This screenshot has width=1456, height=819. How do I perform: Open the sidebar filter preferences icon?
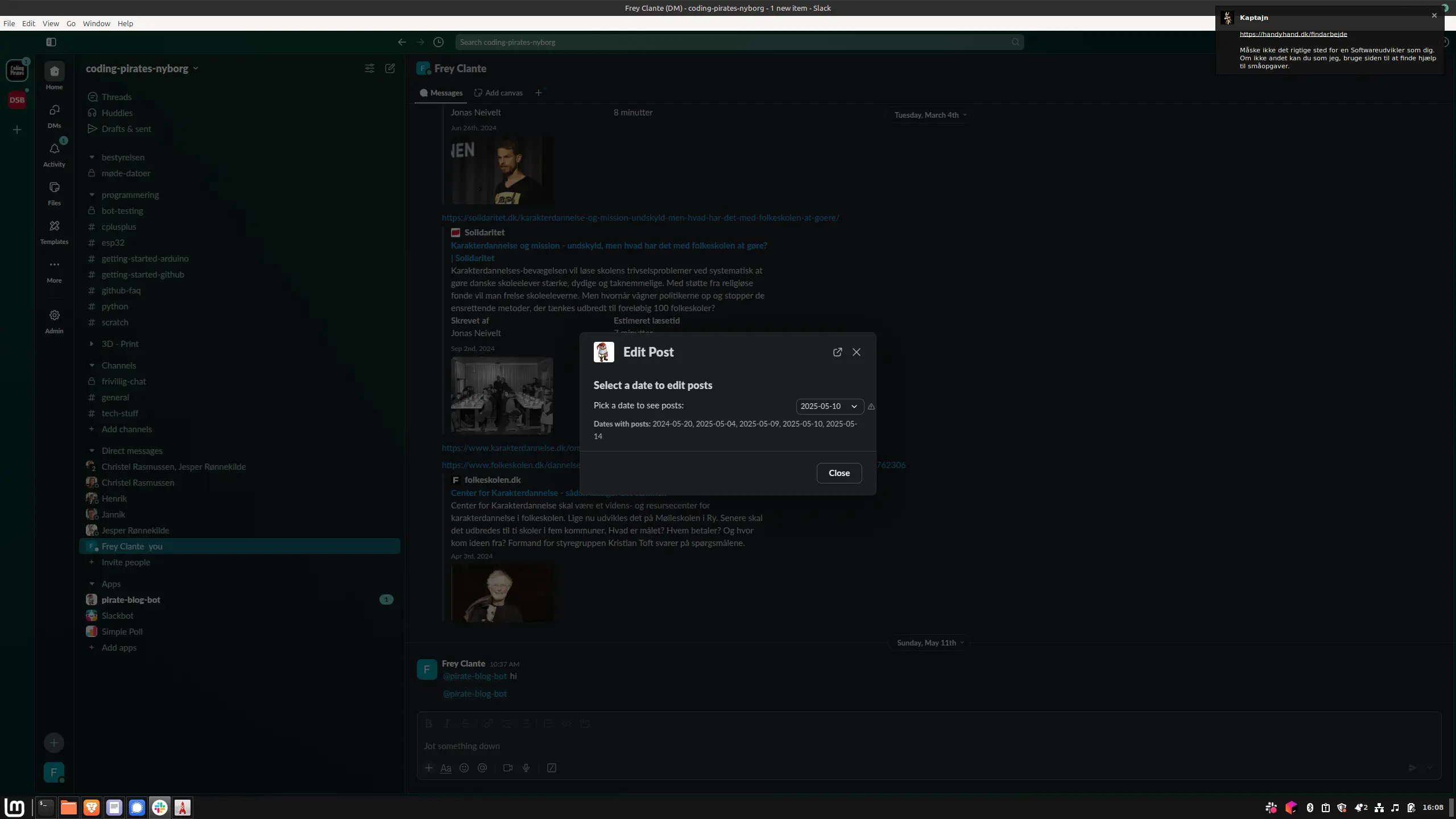click(x=369, y=68)
